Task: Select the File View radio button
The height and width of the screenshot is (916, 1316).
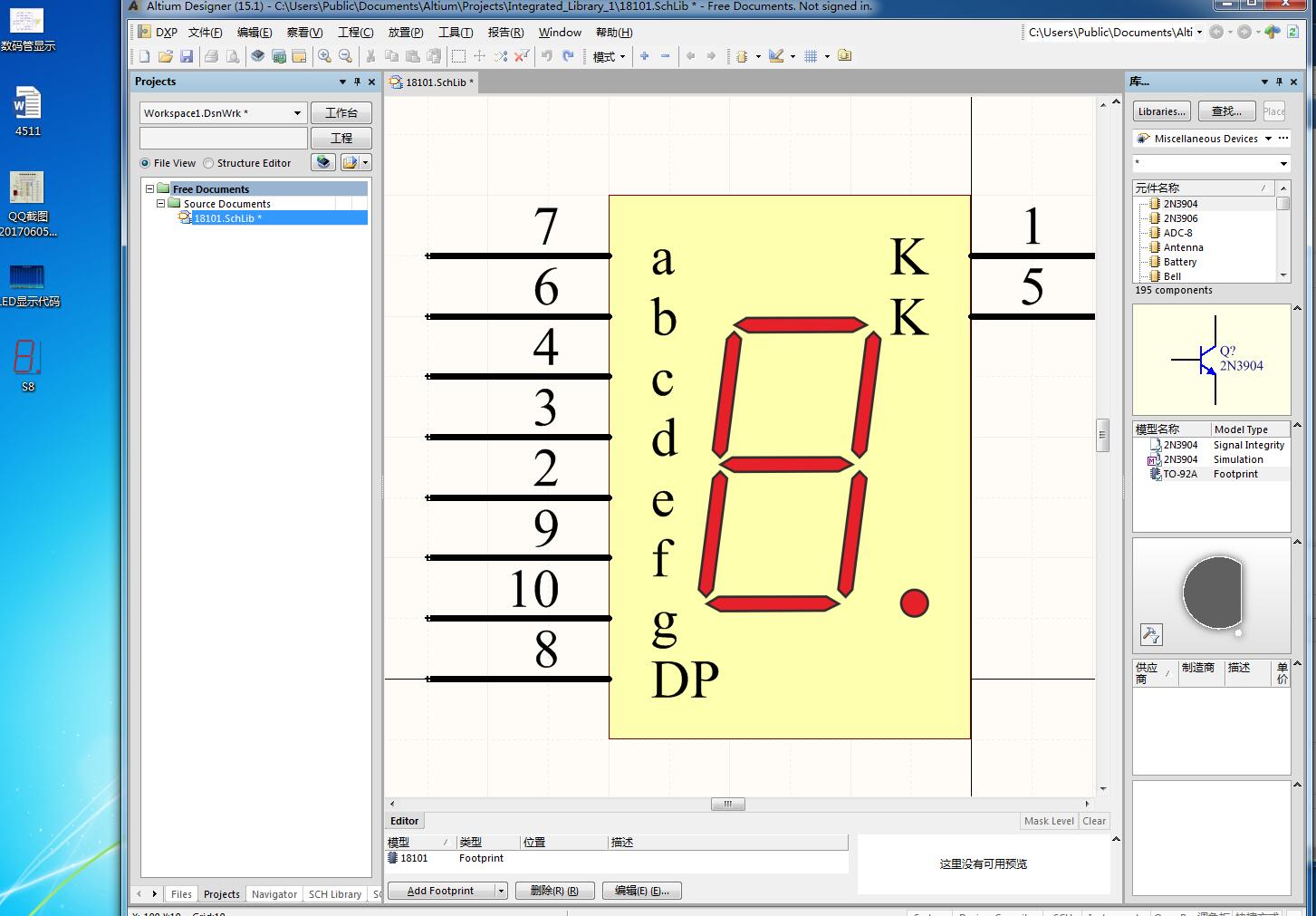Action: [x=145, y=163]
